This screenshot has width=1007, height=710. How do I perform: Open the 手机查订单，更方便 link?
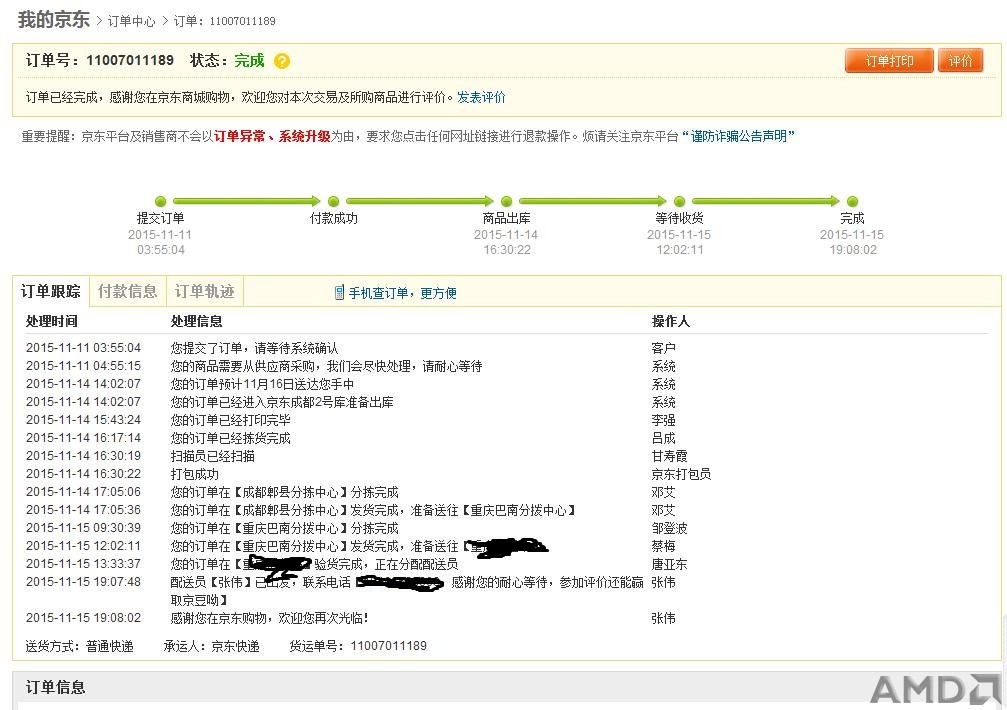pyautogui.click(x=402, y=293)
